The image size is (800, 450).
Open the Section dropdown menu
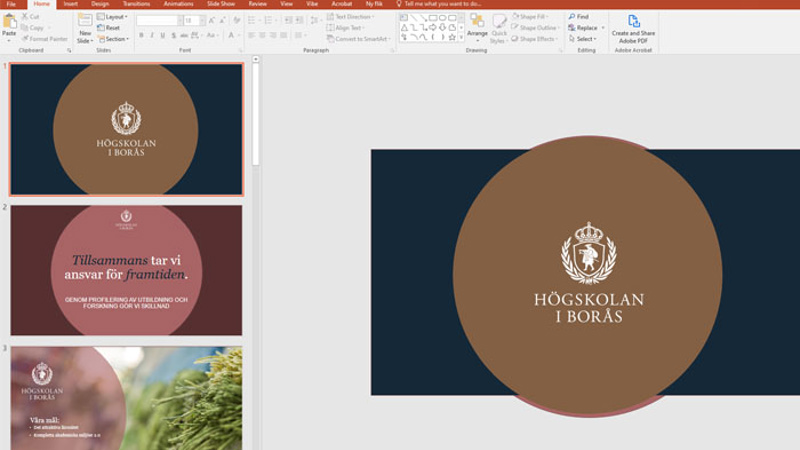click(113, 39)
